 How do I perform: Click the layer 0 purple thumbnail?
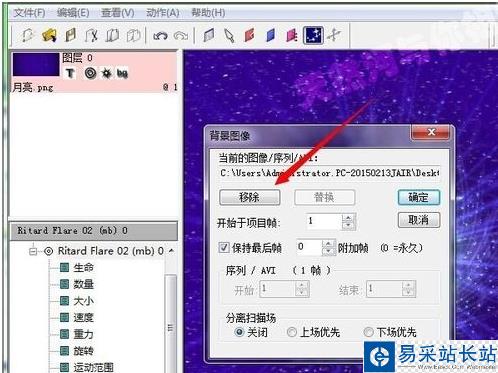coord(36,64)
